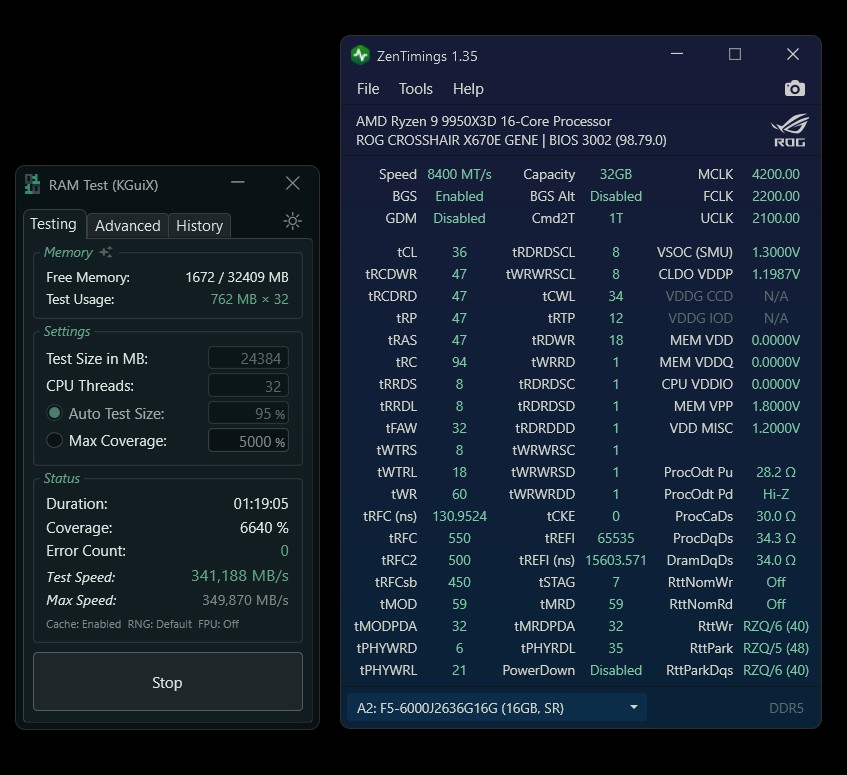Click the Duration value 01:19:05
The image size is (847, 775).
260,503
